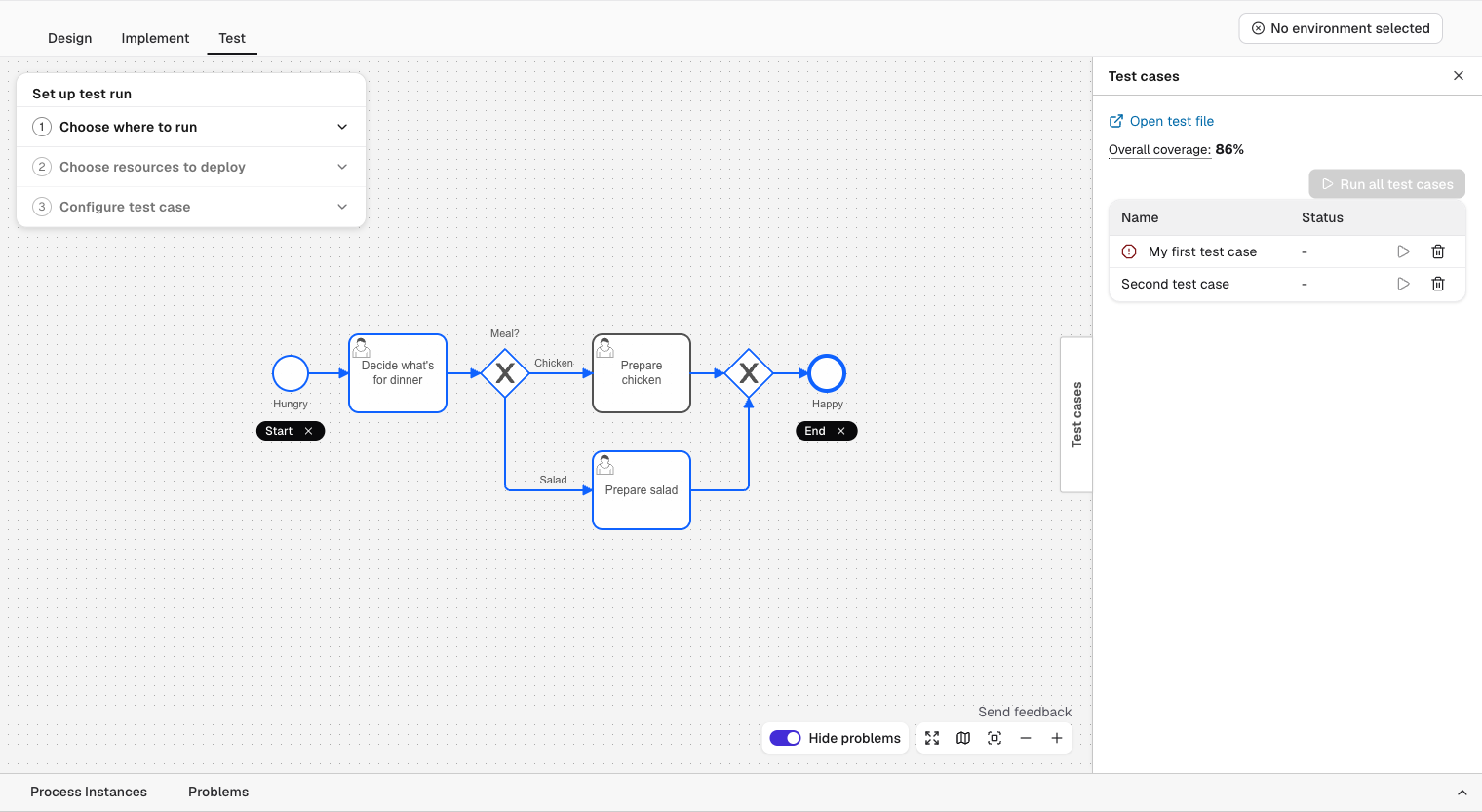Expand Choose where to run step
The width and height of the screenshot is (1482, 812).
(191, 127)
